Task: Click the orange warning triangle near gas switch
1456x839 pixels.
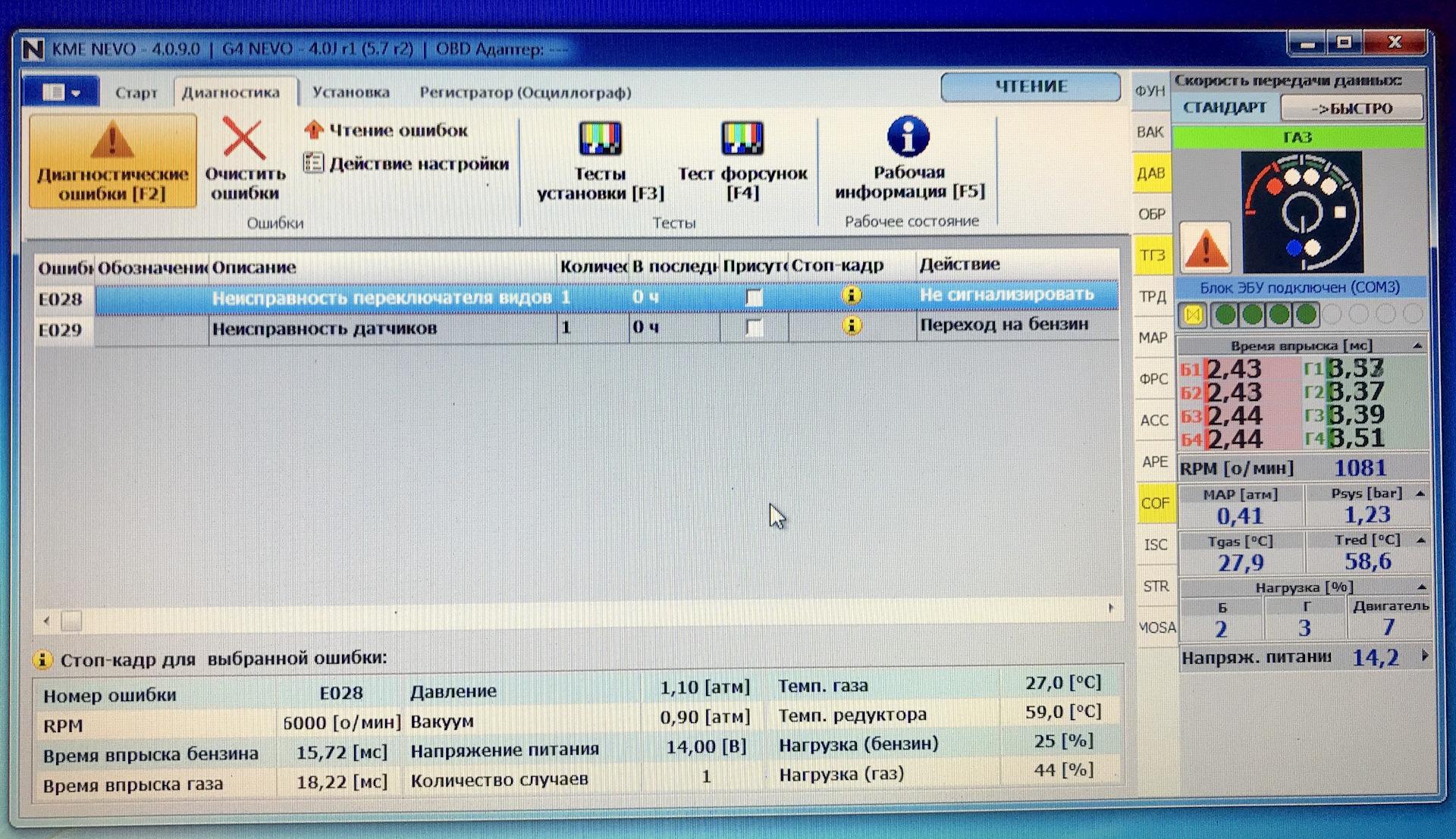Action: 1205,248
